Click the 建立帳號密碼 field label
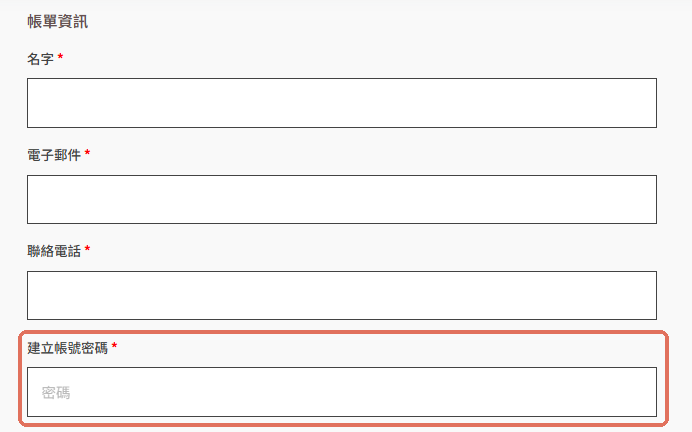 tap(68, 348)
